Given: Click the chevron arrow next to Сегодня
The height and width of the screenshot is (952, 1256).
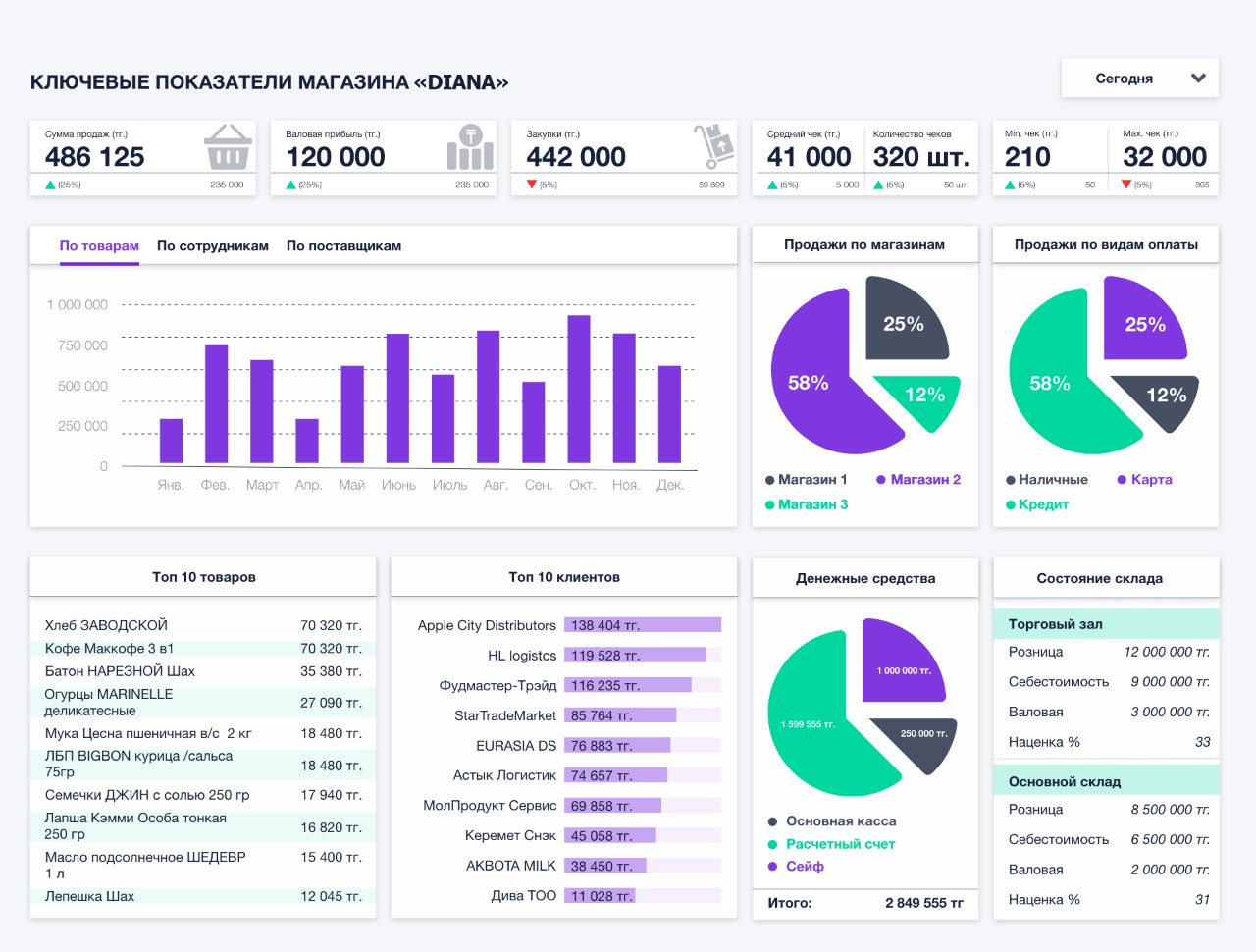Looking at the screenshot, I should point(1198,79).
